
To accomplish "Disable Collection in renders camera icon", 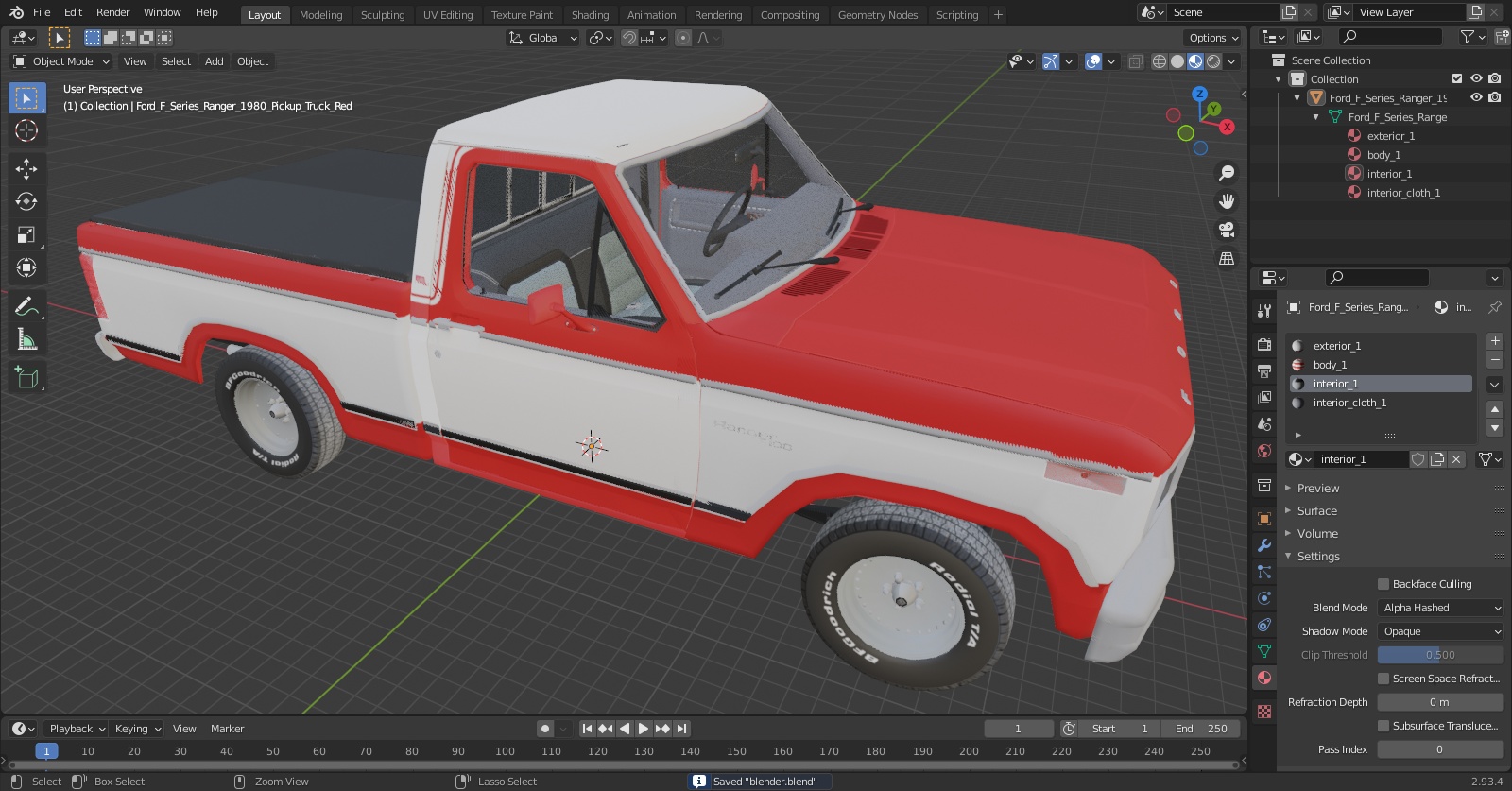I will (x=1494, y=78).
